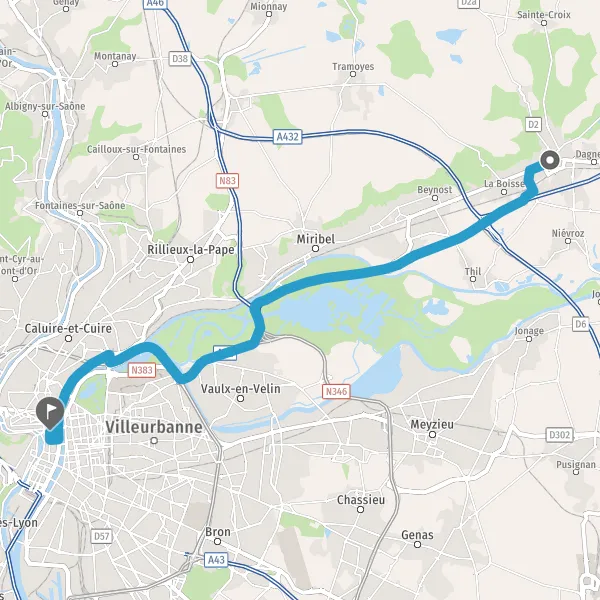The image size is (600, 600).
Task: Select the Rillieux-la-Pape town label
Action: pyautogui.click(x=191, y=250)
